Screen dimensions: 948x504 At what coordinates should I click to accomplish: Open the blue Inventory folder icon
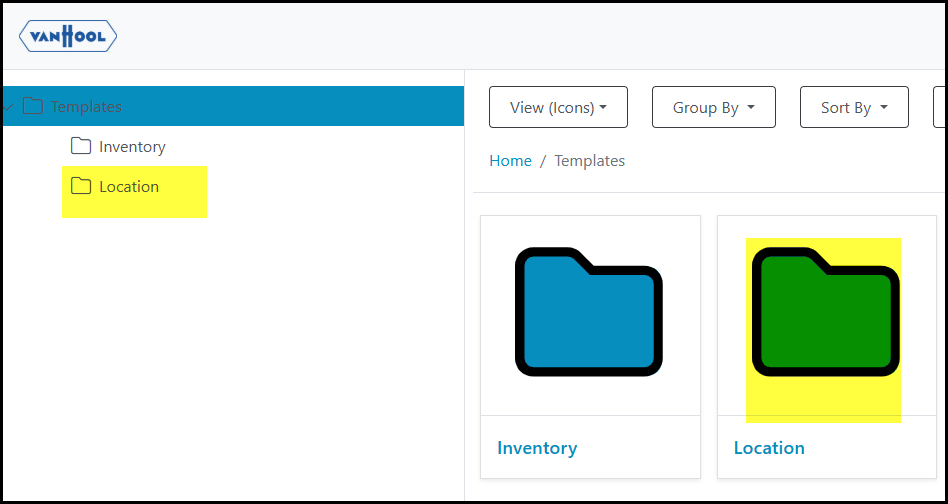pyautogui.click(x=589, y=311)
